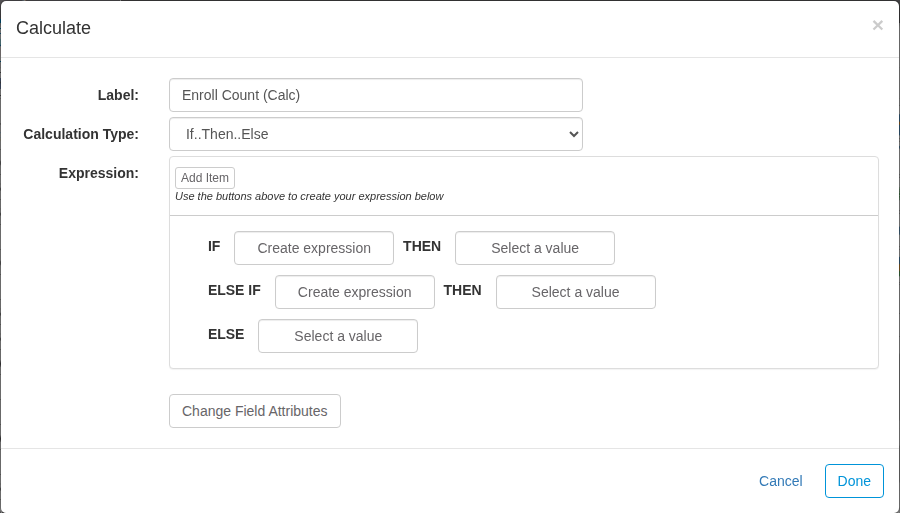Click the 'Expression:' label
This screenshot has width=900, height=513.
tap(99, 173)
